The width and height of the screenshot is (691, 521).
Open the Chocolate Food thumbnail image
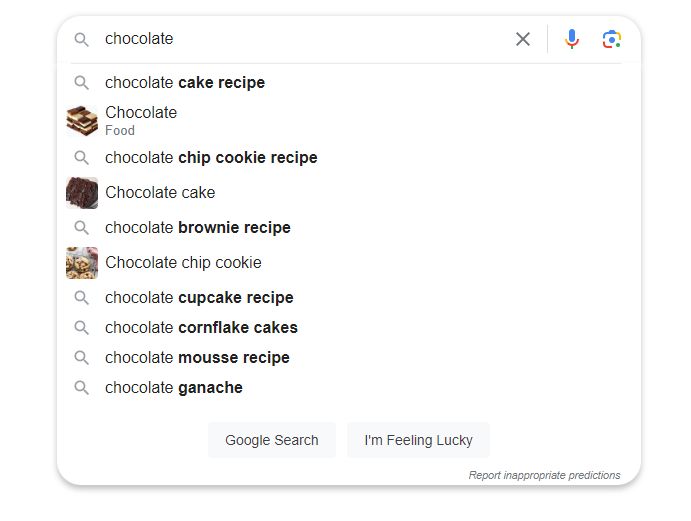click(x=82, y=121)
